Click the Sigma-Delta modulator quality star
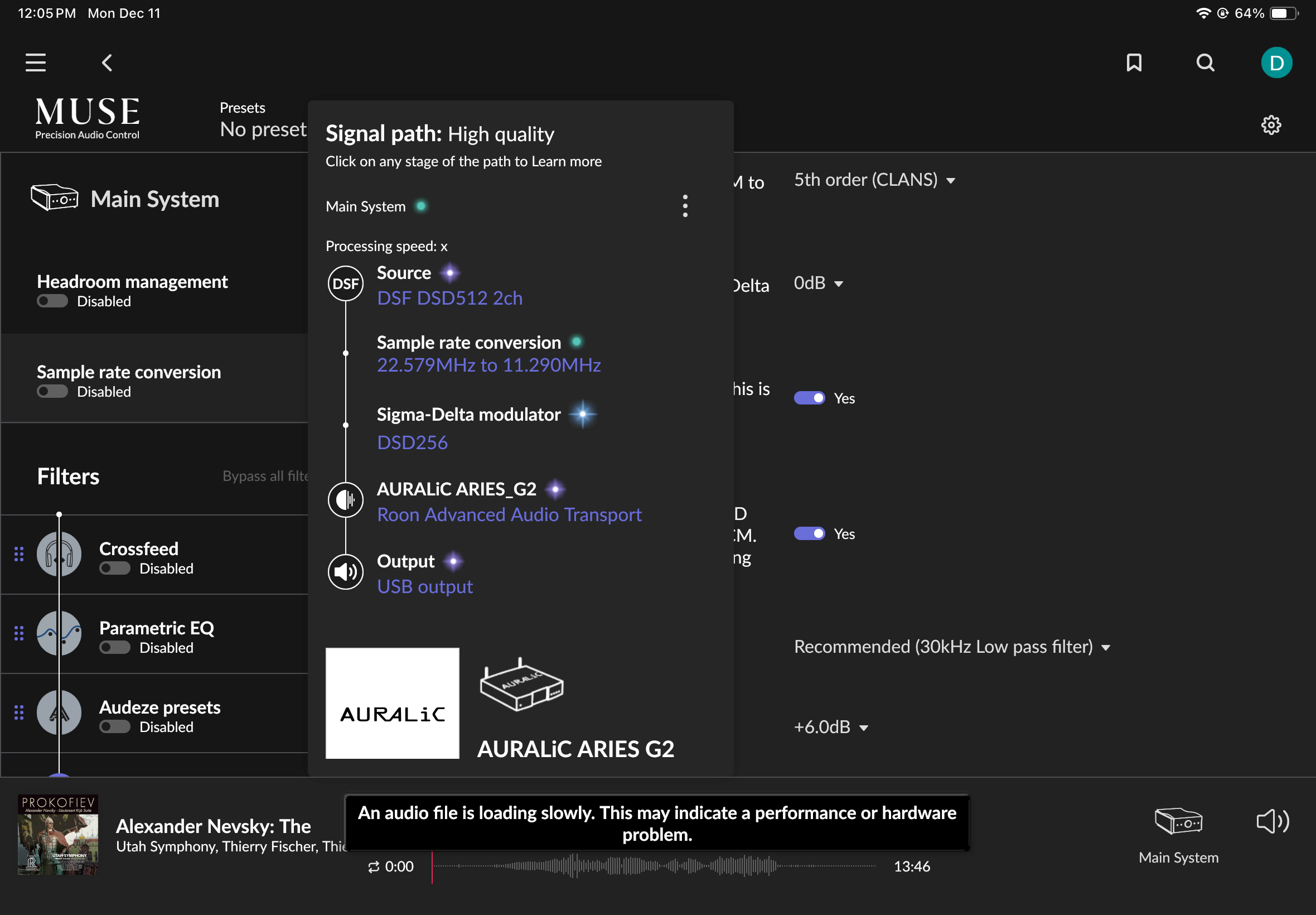The width and height of the screenshot is (1316, 915). pyautogui.click(x=583, y=414)
